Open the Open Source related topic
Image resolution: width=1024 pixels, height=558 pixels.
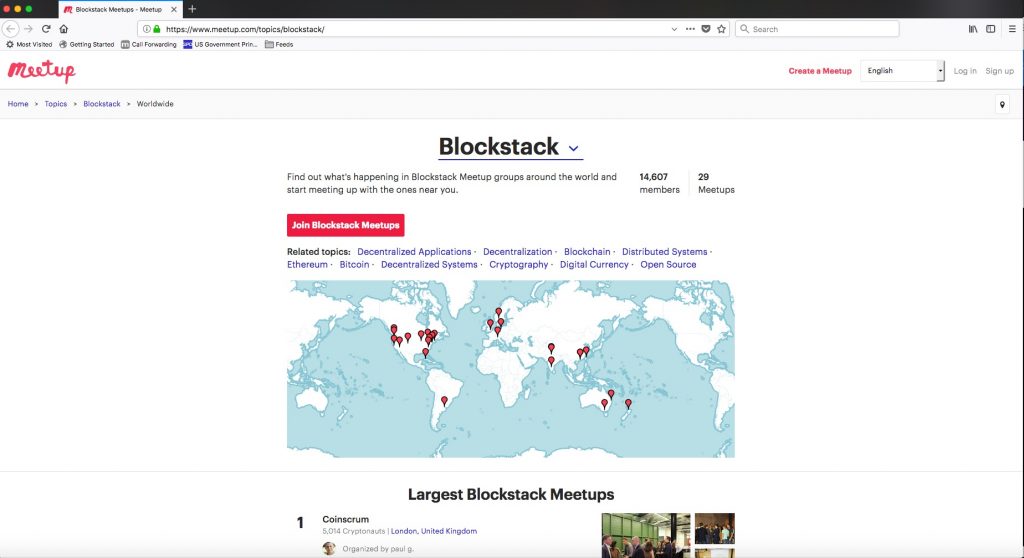tap(668, 265)
